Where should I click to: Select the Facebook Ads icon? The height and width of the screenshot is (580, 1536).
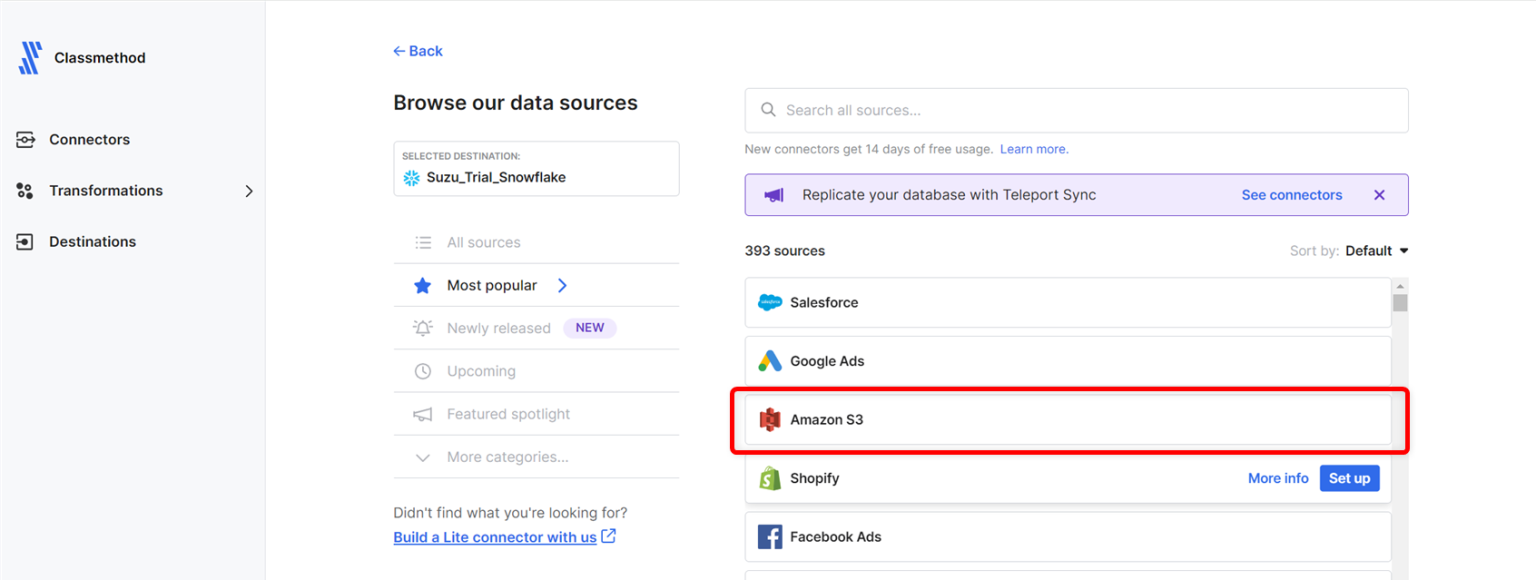(x=769, y=536)
